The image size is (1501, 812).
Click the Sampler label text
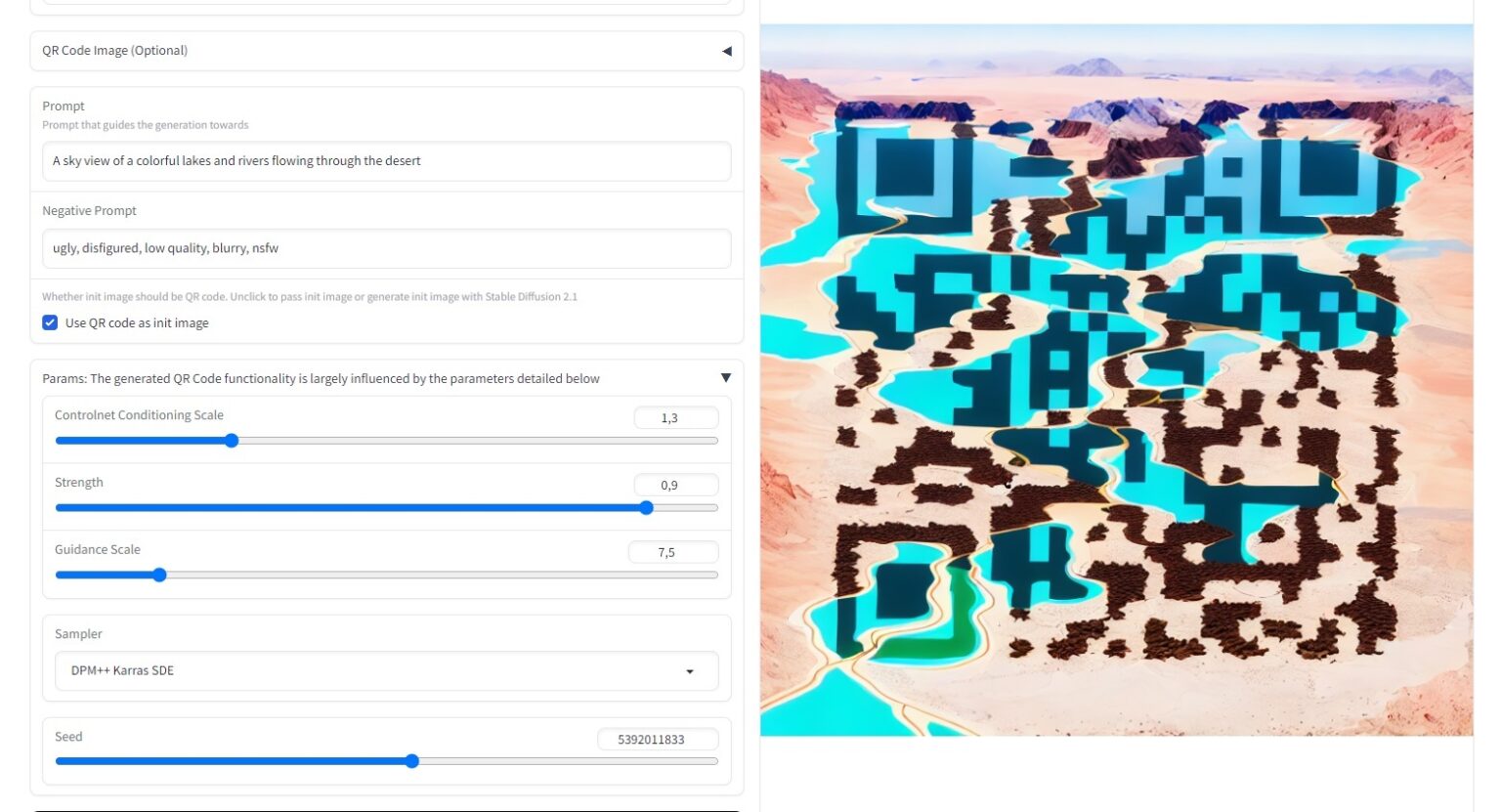coord(78,634)
